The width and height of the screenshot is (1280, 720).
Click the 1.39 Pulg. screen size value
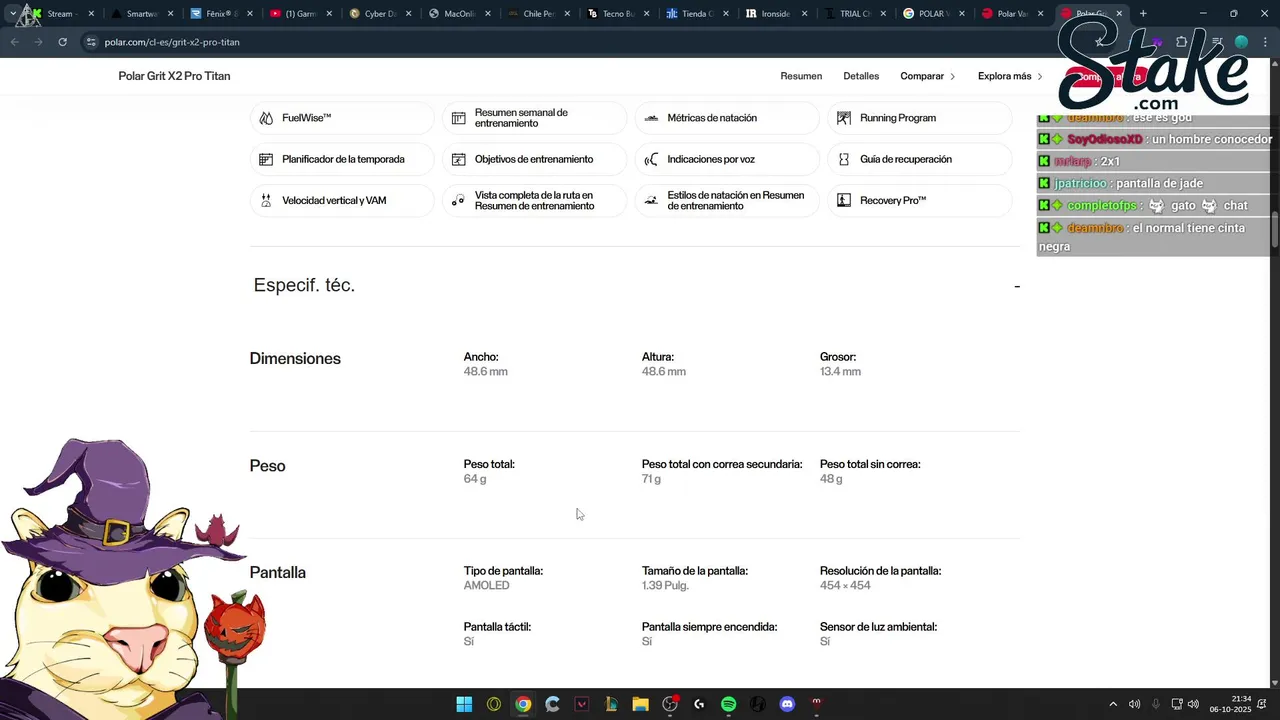point(665,586)
